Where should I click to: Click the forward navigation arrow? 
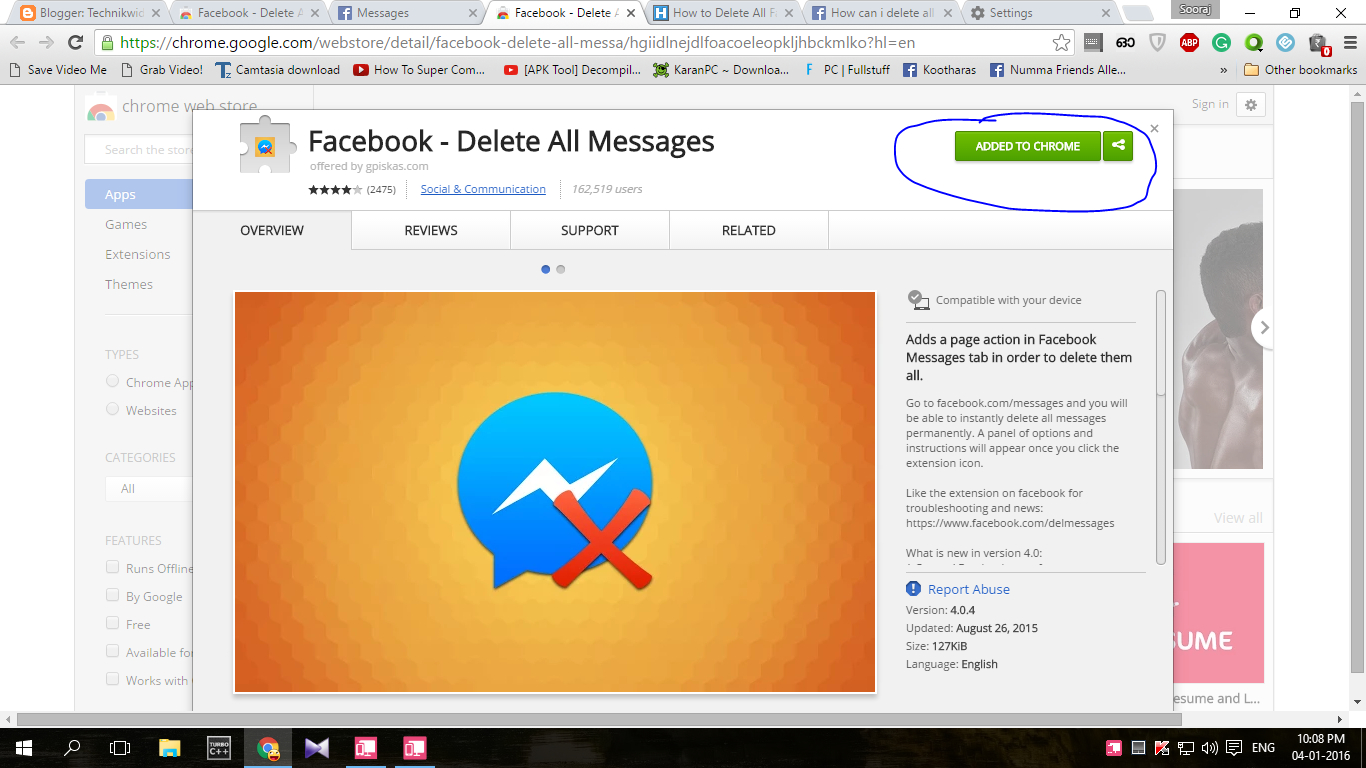[46, 43]
